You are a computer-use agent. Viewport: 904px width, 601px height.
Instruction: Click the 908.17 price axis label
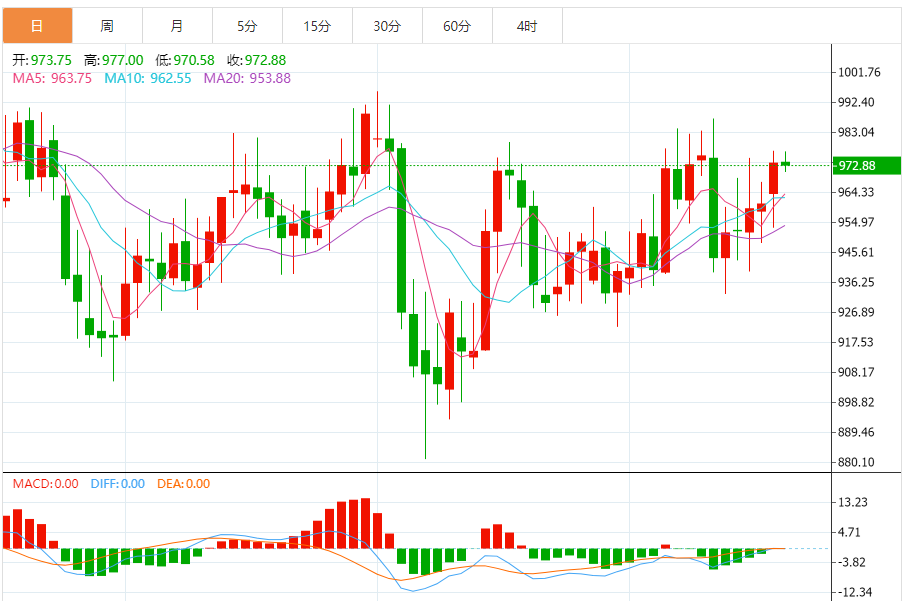tap(856, 372)
